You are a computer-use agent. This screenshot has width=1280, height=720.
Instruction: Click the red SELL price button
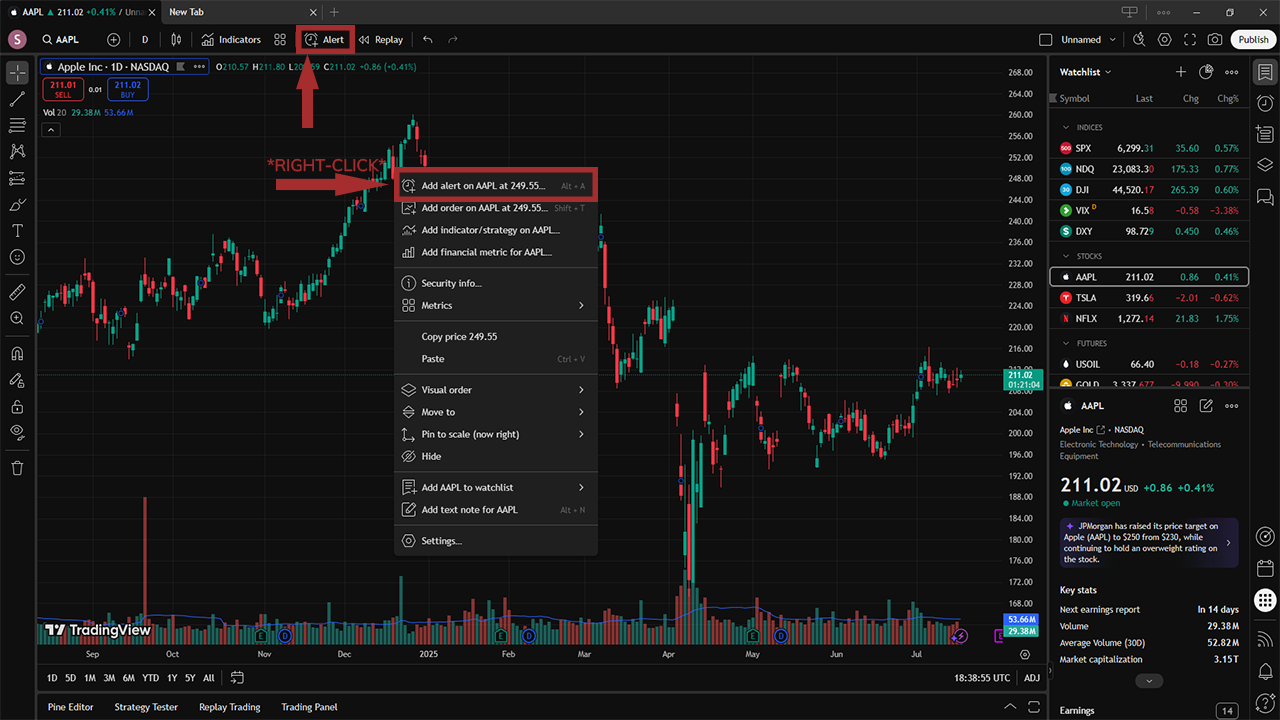tap(63, 89)
